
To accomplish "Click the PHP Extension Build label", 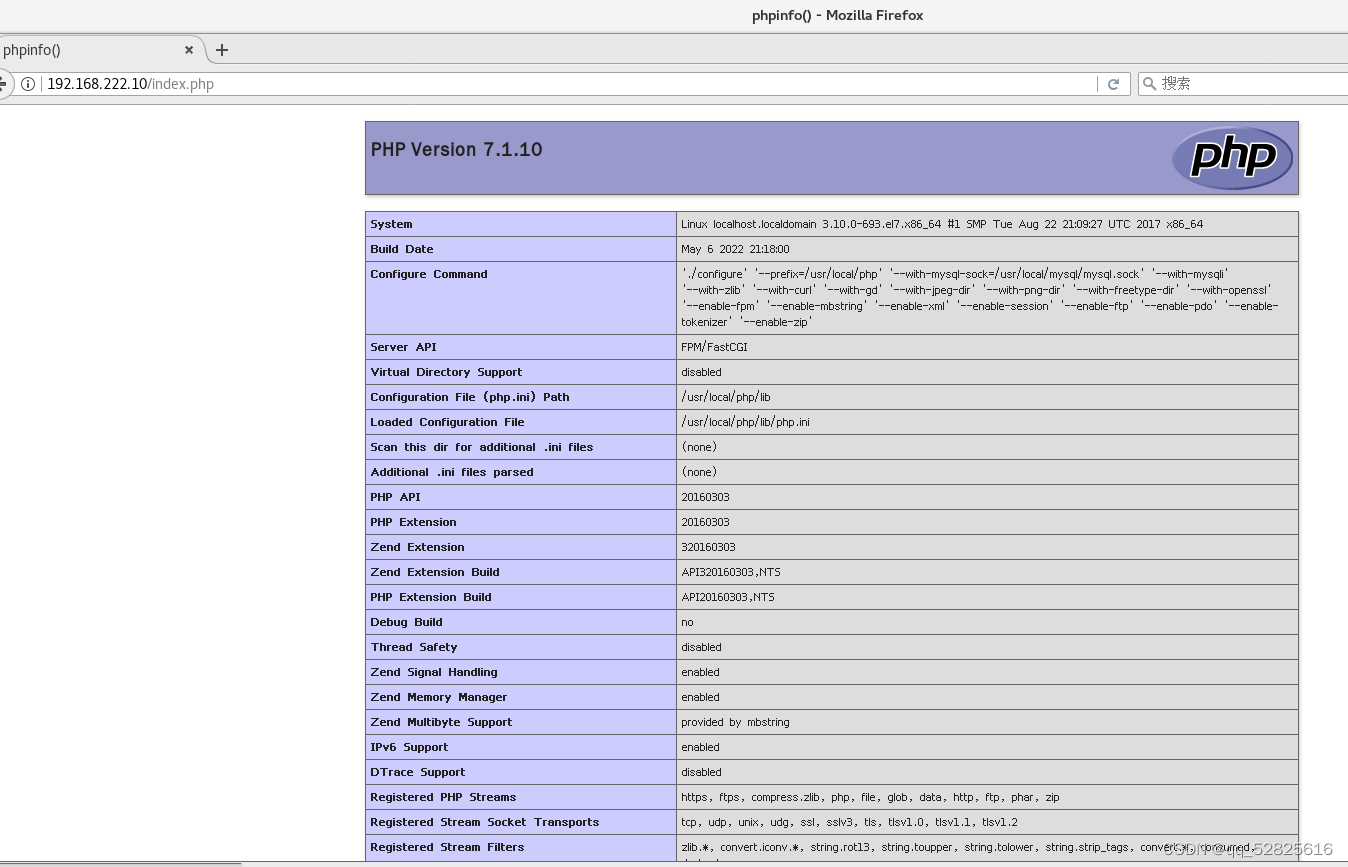I will coord(431,597).
